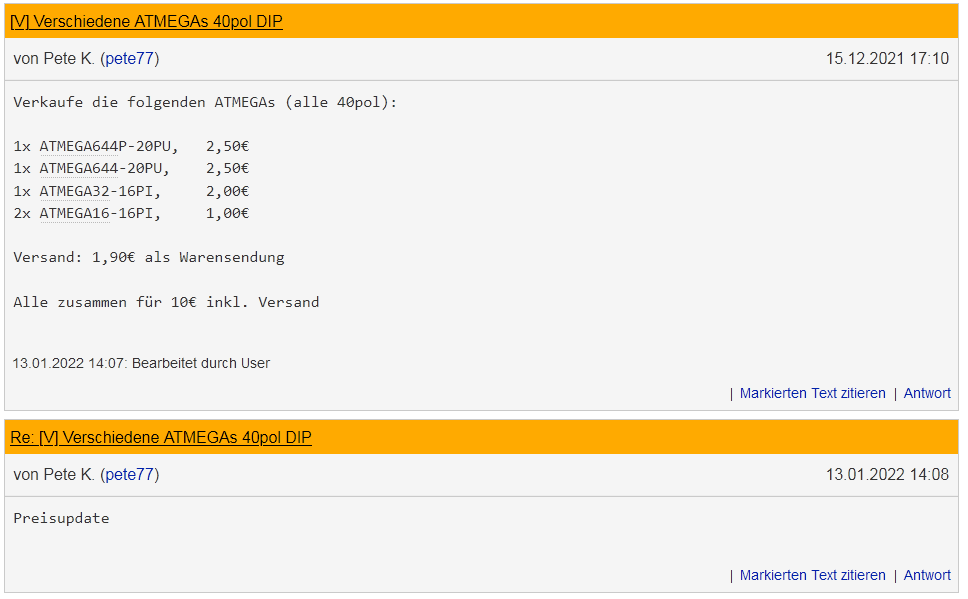The image size is (968, 599).
Task: Click the underlined ATMEGA644 term in the 644-20PU line
Action: 79,169
